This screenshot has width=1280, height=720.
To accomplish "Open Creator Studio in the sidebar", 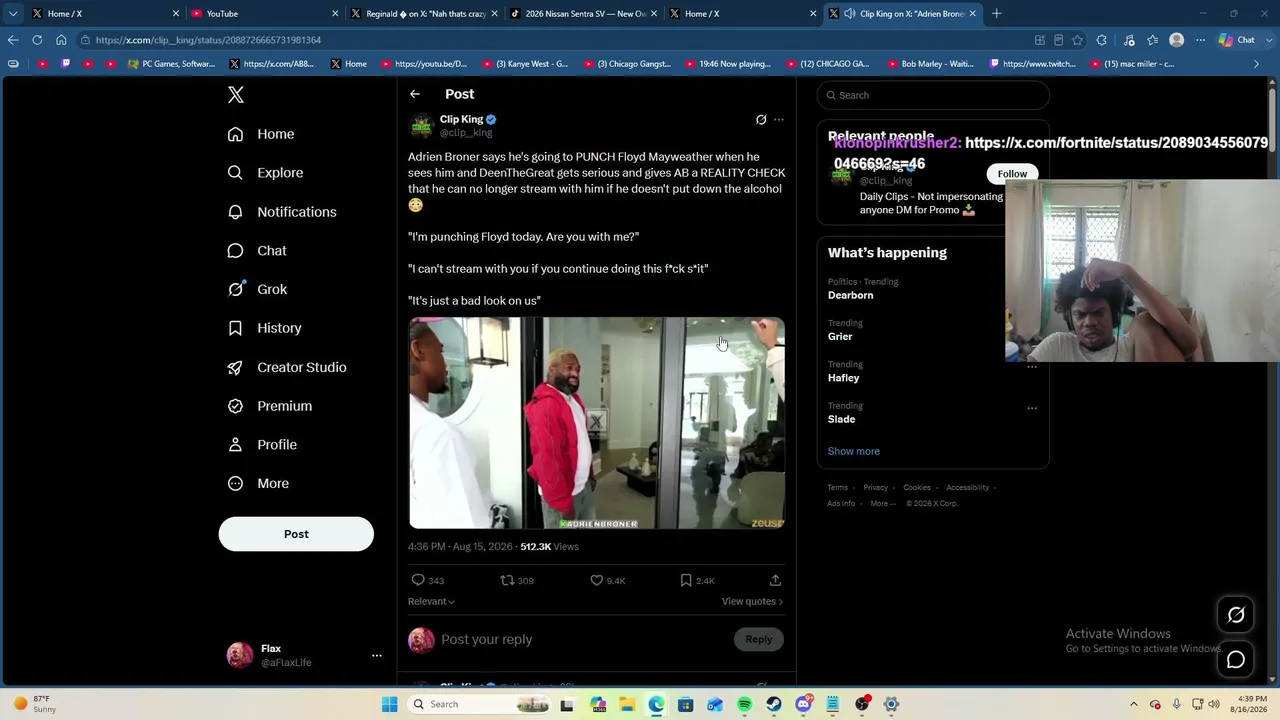I will [x=287, y=367].
